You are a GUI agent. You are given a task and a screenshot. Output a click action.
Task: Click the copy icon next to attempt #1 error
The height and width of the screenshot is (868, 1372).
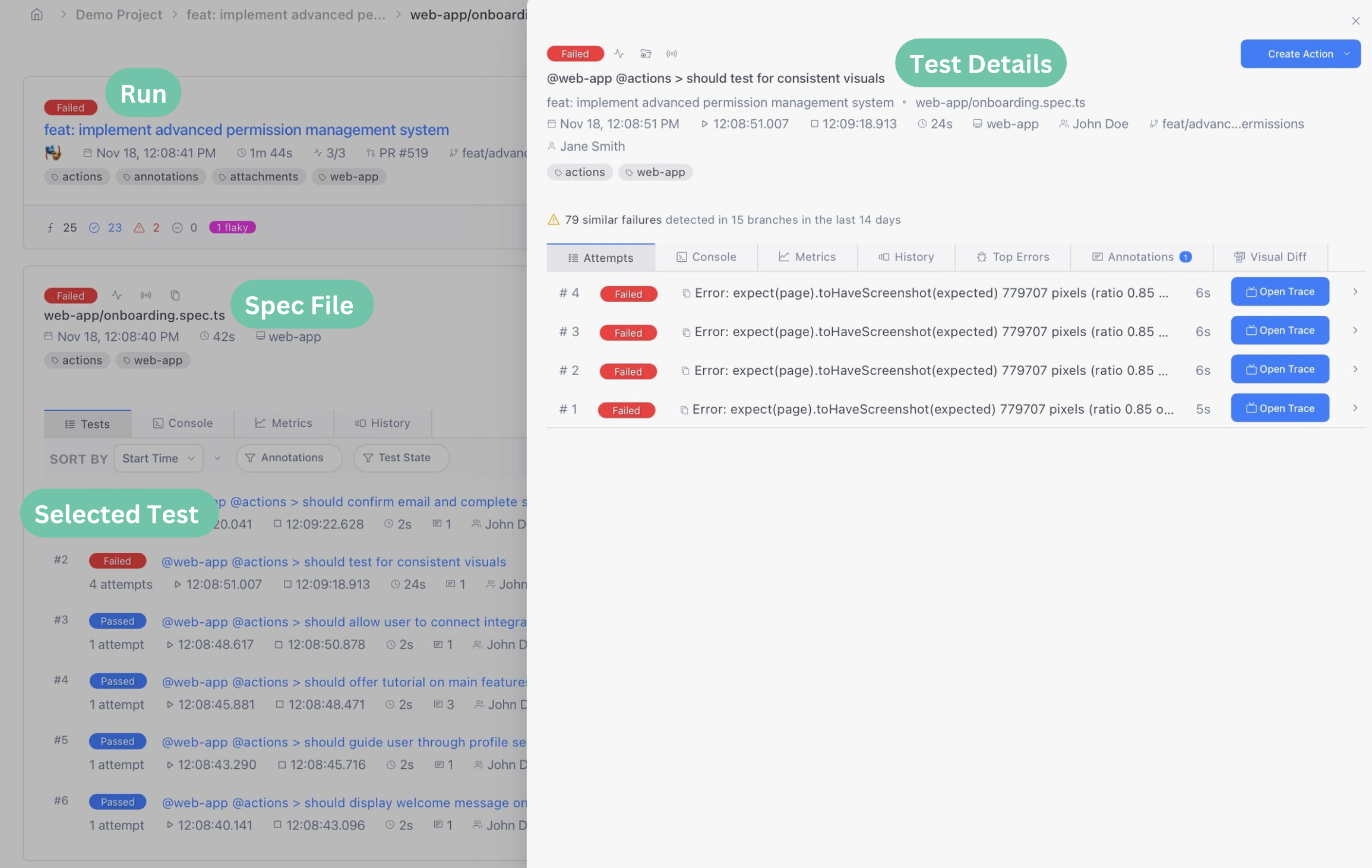[x=684, y=410]
